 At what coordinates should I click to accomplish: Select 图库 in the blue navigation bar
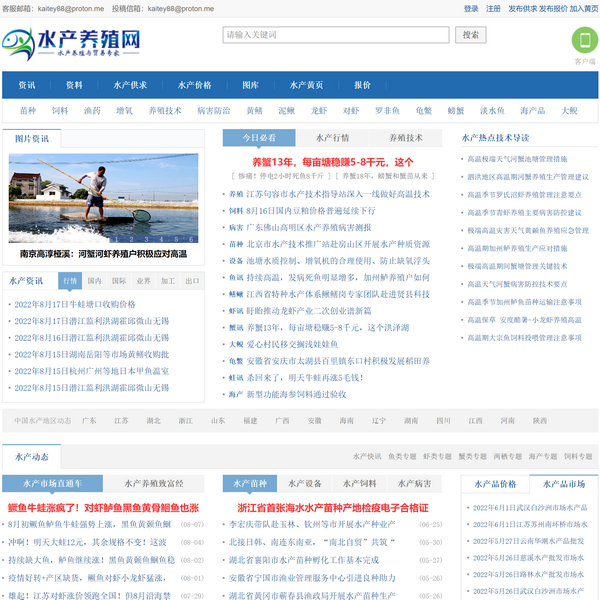point(250,85)
